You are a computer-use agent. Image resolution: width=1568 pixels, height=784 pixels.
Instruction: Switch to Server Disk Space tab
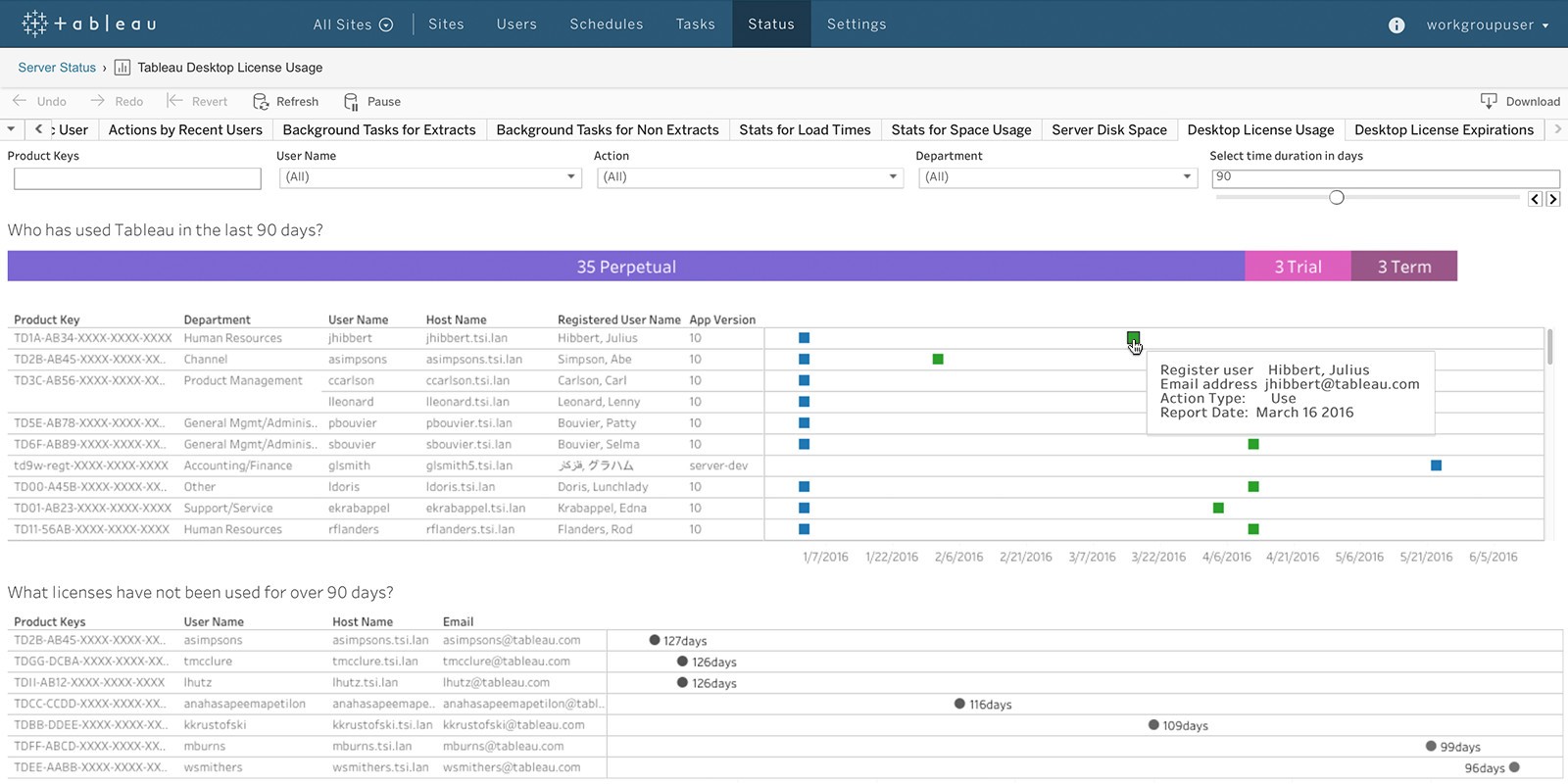[1109, 129]
